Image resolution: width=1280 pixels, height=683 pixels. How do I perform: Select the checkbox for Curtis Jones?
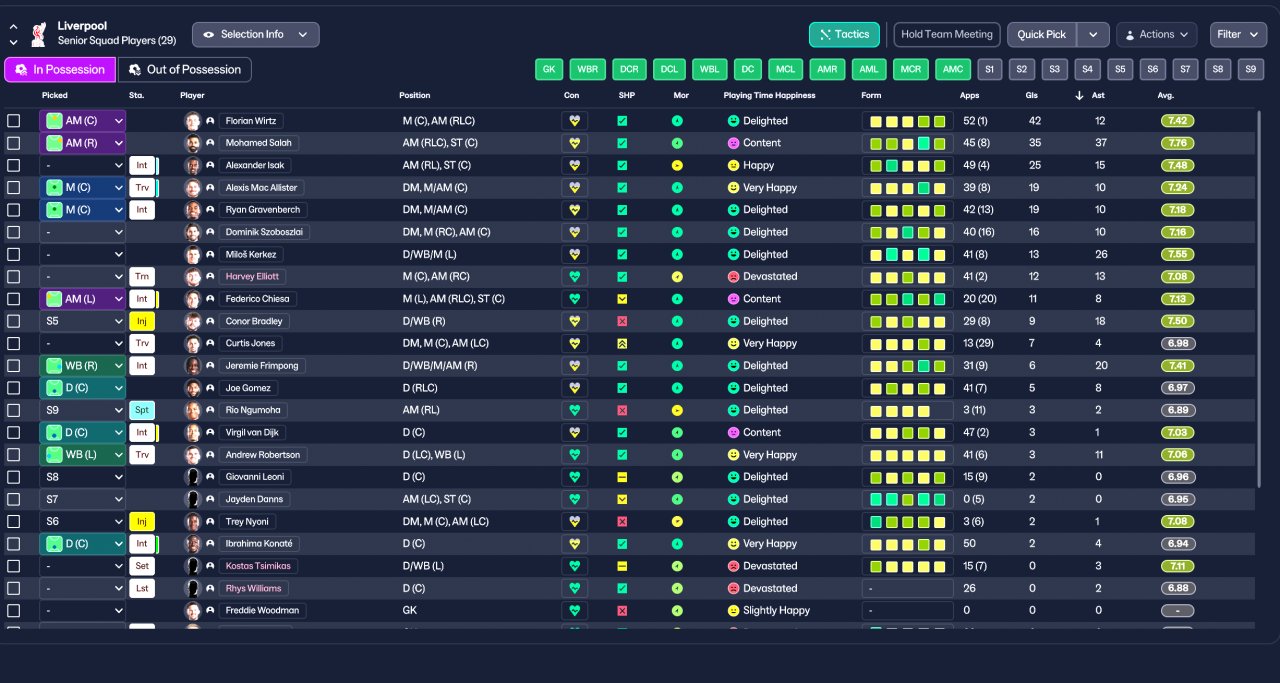13,343
